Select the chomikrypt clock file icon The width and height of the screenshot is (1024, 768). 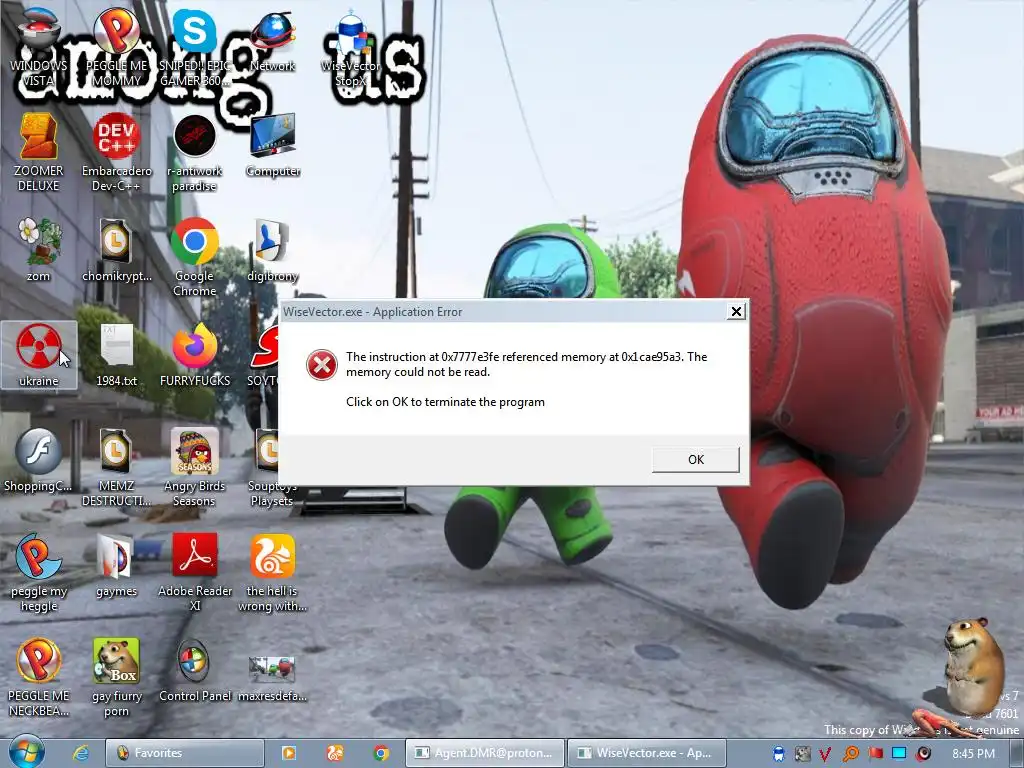click(x=116, y=250)
